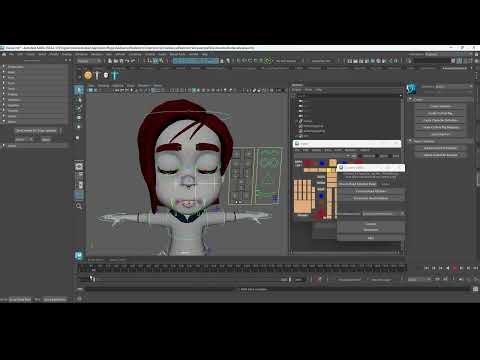Click the Create Control Rig button
Screen dimensions: 480x360
[440, 113]
